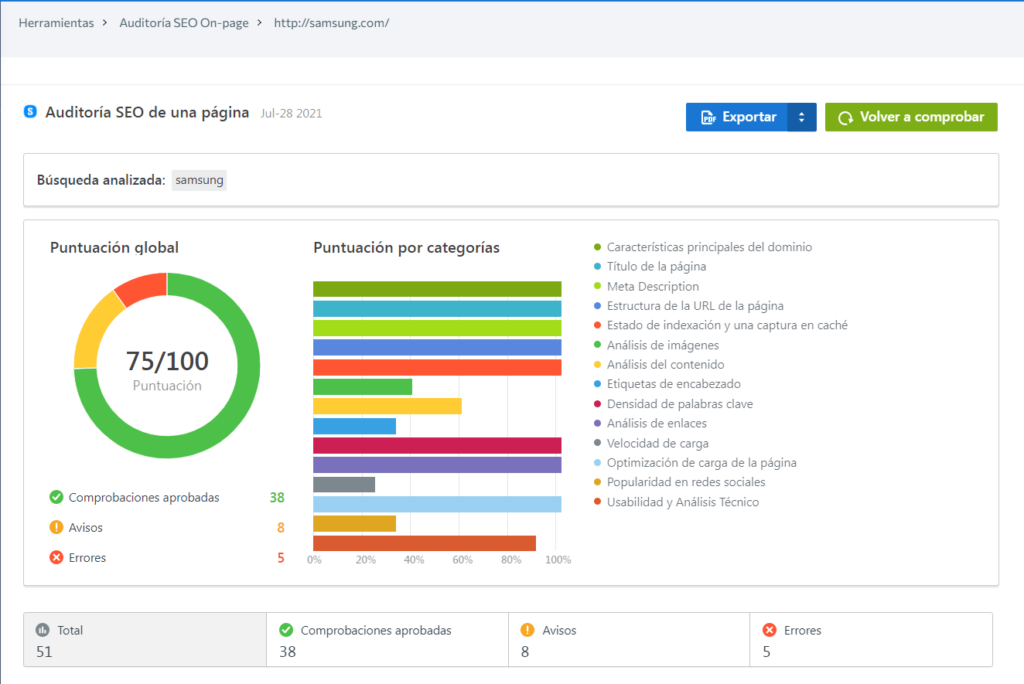This screenshot has height=684, width=1024.
Task: Click the red 5 count under the donut chart
Action: (x=281, y=558)
